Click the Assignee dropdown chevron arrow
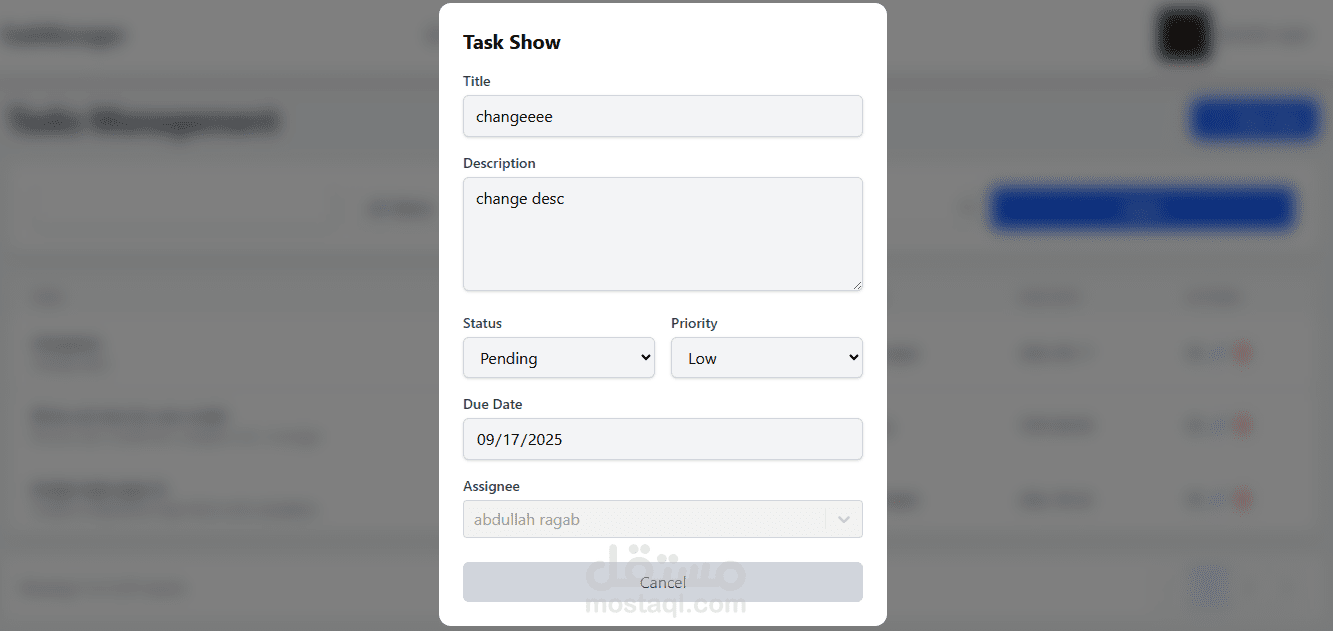This screenshot has height=631, width=1333. tap(843, 519)
